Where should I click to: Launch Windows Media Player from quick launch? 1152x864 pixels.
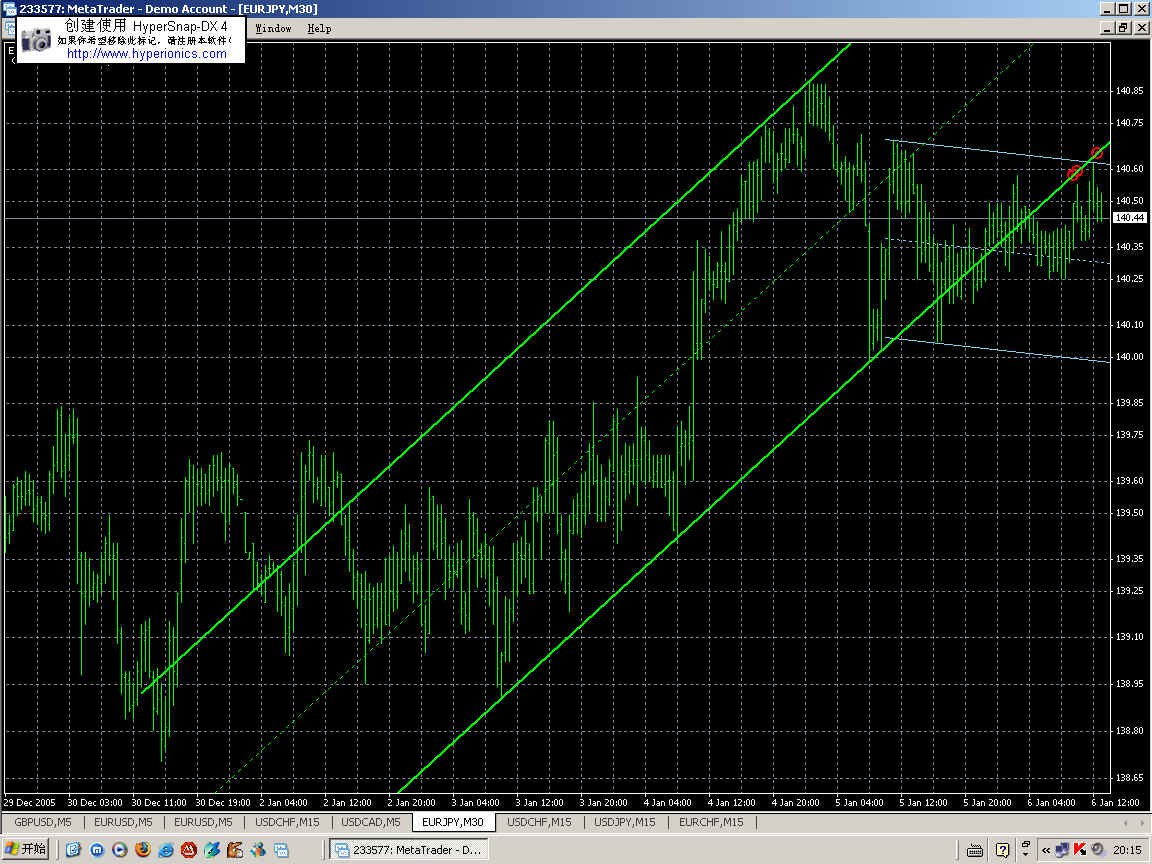(x=120, y=850)
